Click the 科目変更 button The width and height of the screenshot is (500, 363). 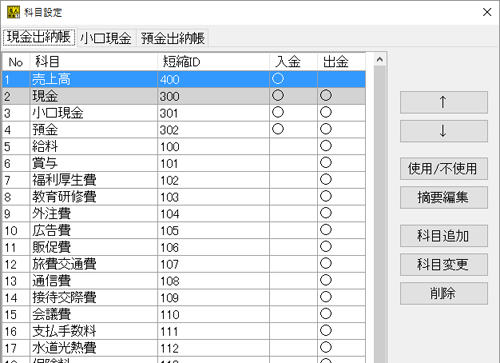[x=444, y=265]
